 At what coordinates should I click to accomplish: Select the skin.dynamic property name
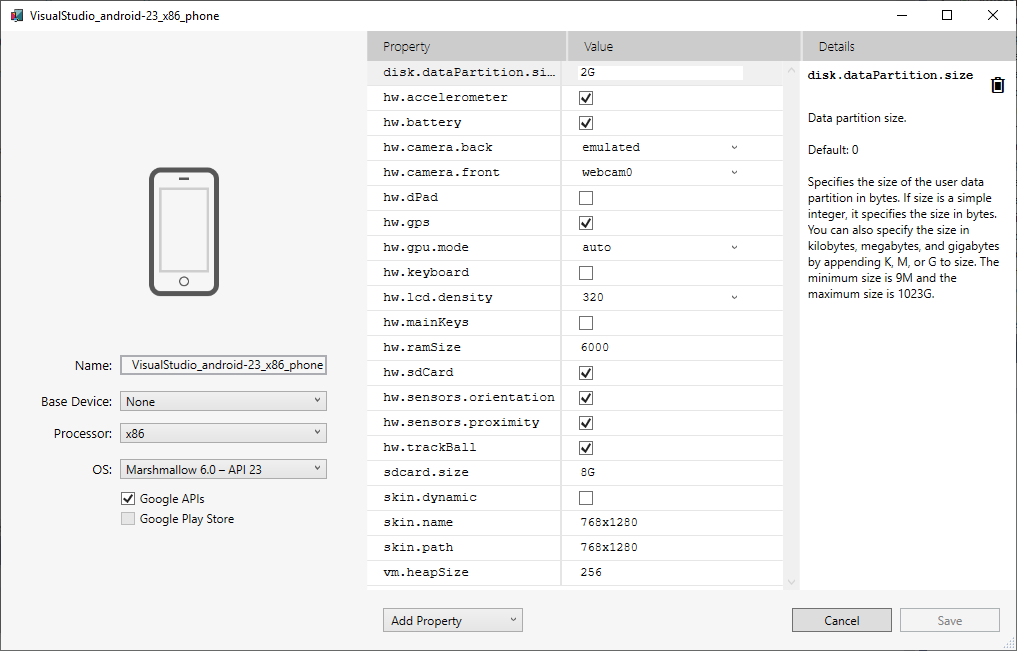point(429,497)
